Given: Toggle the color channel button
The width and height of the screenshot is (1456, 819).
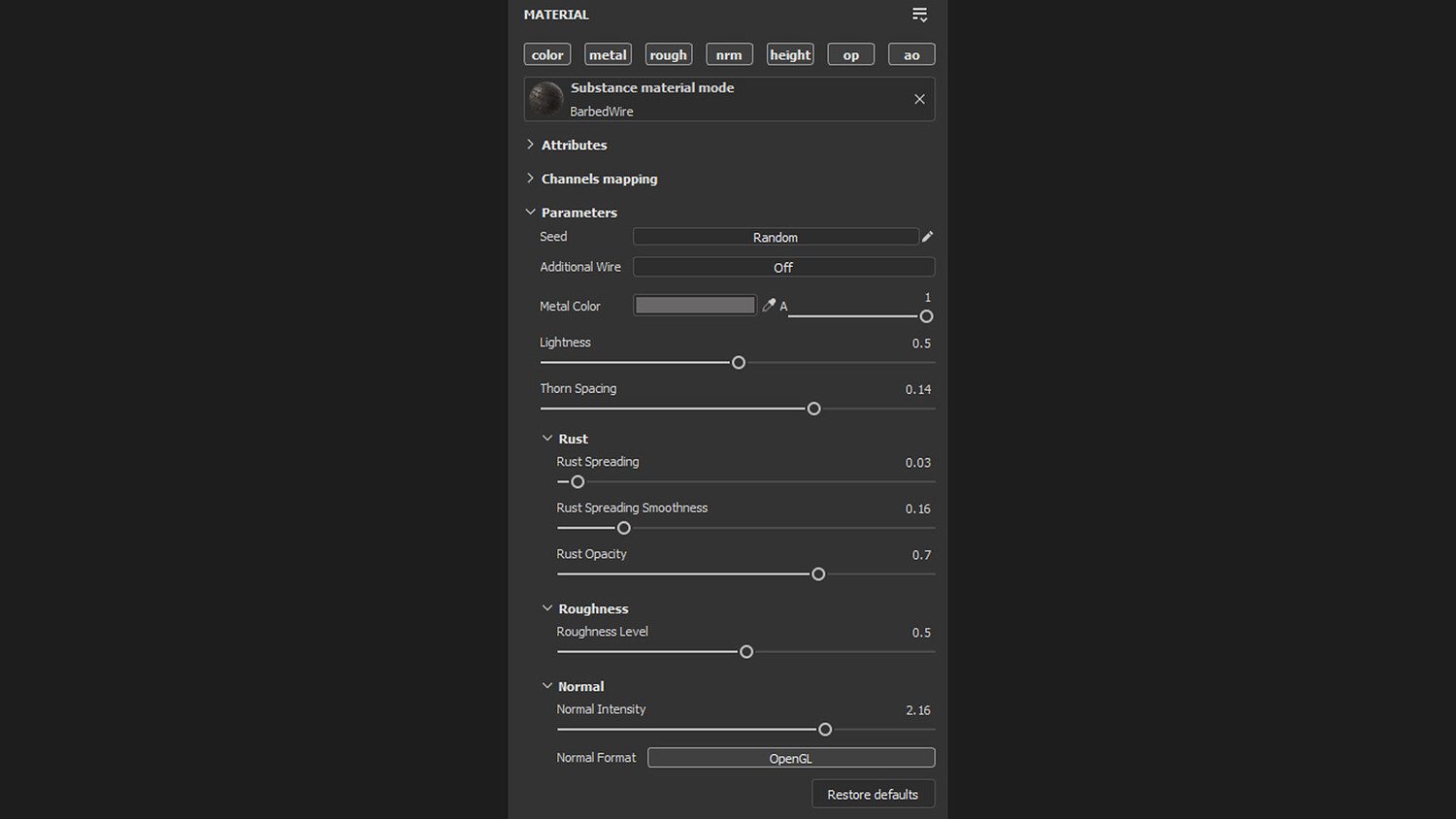Looking at the screenshot, I should (547, 55).
